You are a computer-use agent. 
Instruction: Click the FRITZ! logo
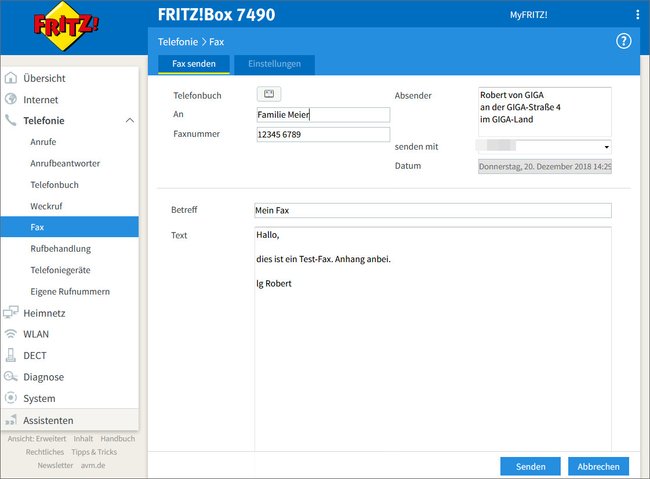(65, 26)
